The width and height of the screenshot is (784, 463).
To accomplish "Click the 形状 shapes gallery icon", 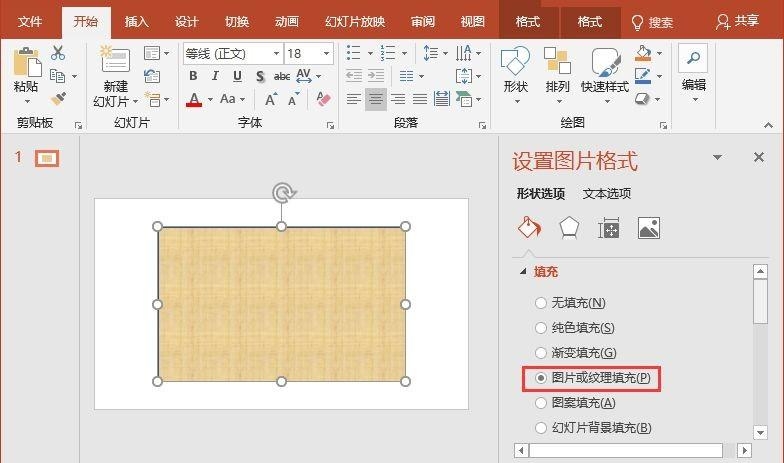I will click(x=515, y=64).
